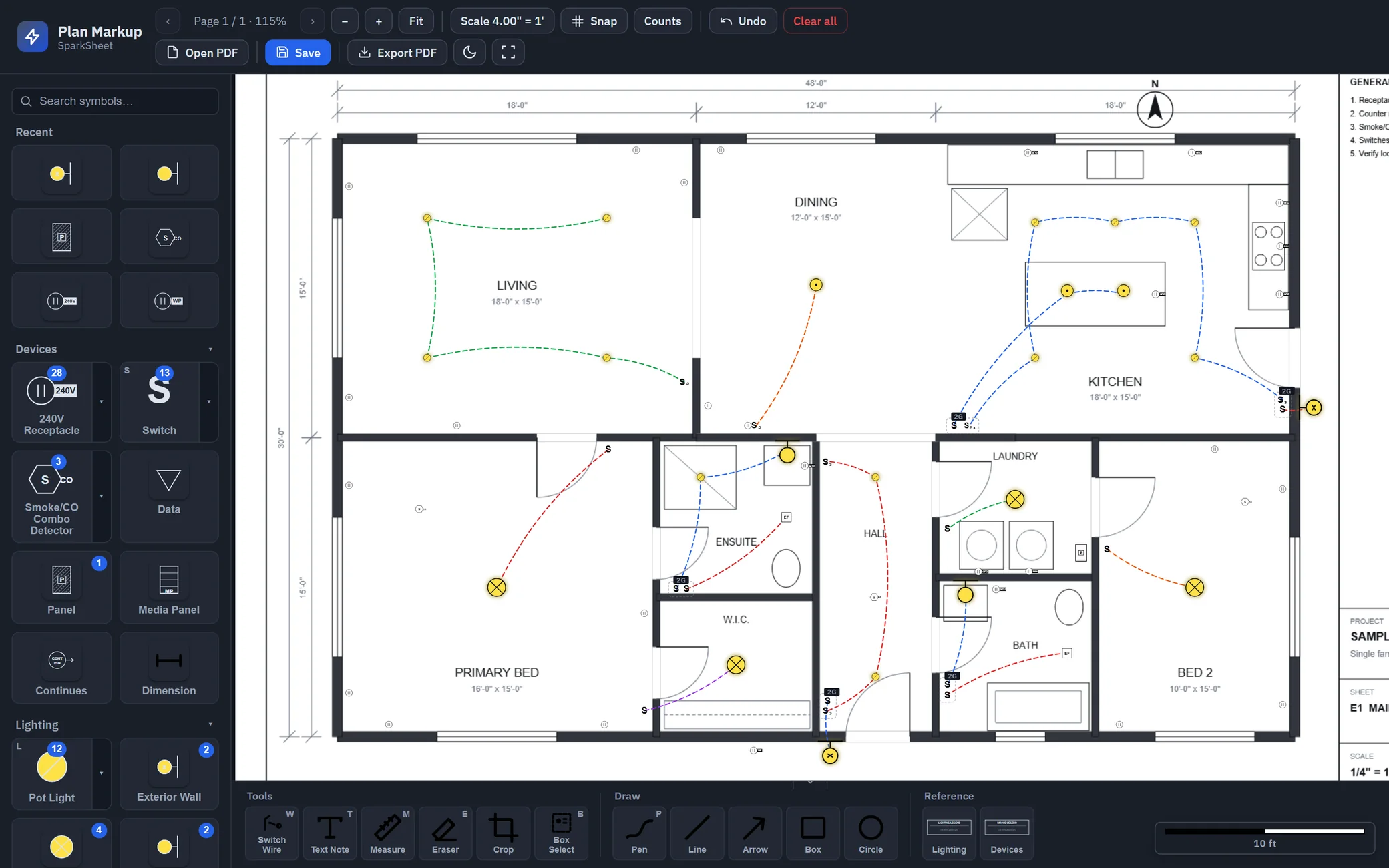Pick the 240V Receptacle symbol
1389x868 pixels.
point(52,402)
